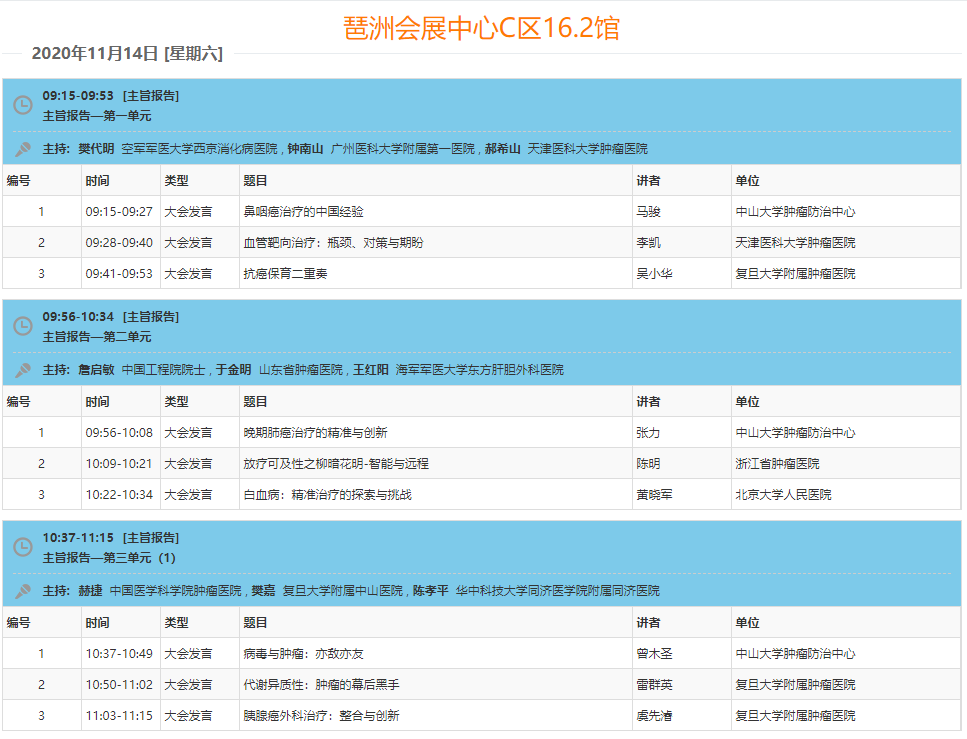Click the date heading 2020年11月14日 [星期六]
This screenshot has width=967, height=739.
[x=127, y=54]
